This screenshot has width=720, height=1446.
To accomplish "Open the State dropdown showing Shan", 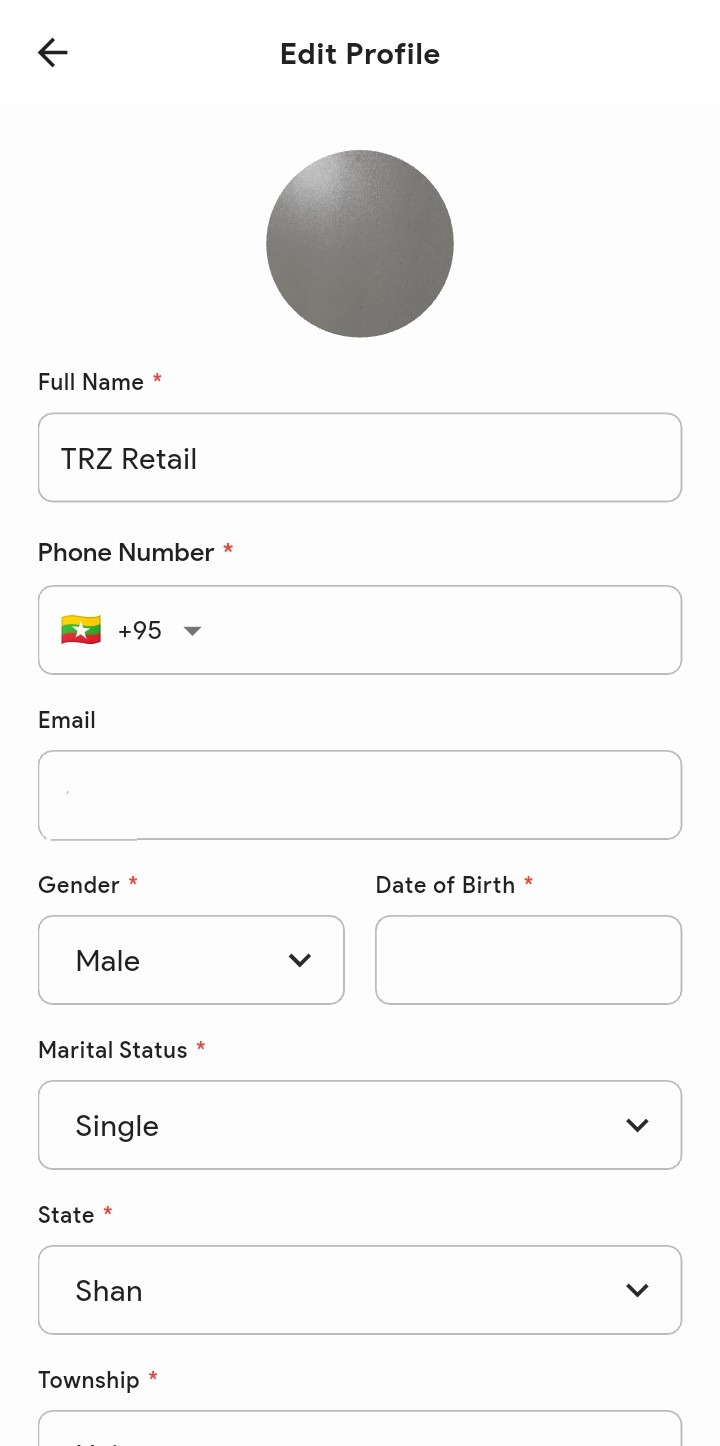I will coord(359,1290).
